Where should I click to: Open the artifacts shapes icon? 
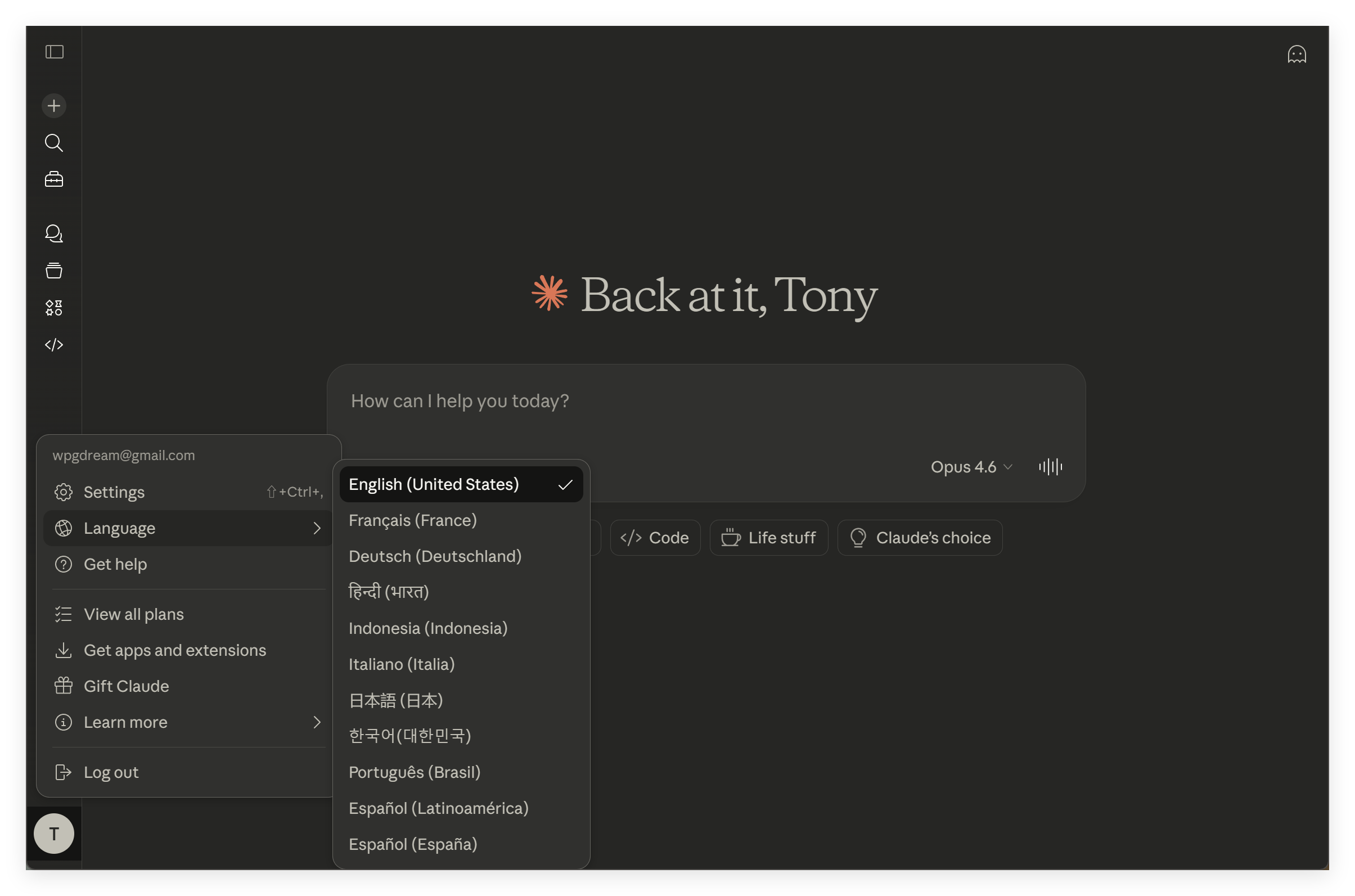coord(55,308)
